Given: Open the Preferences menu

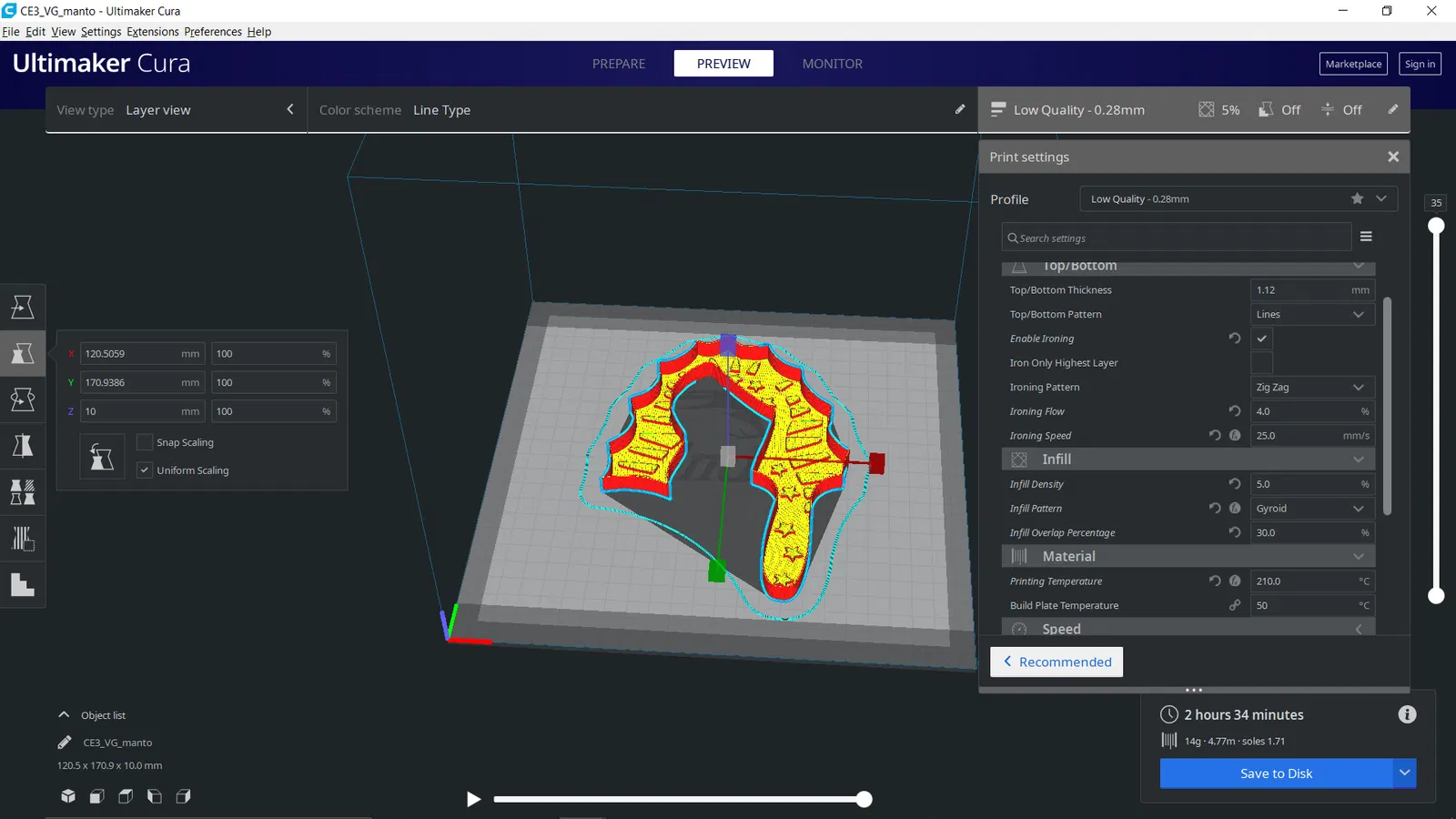Looking at the screenshot, I should (213, 32).
